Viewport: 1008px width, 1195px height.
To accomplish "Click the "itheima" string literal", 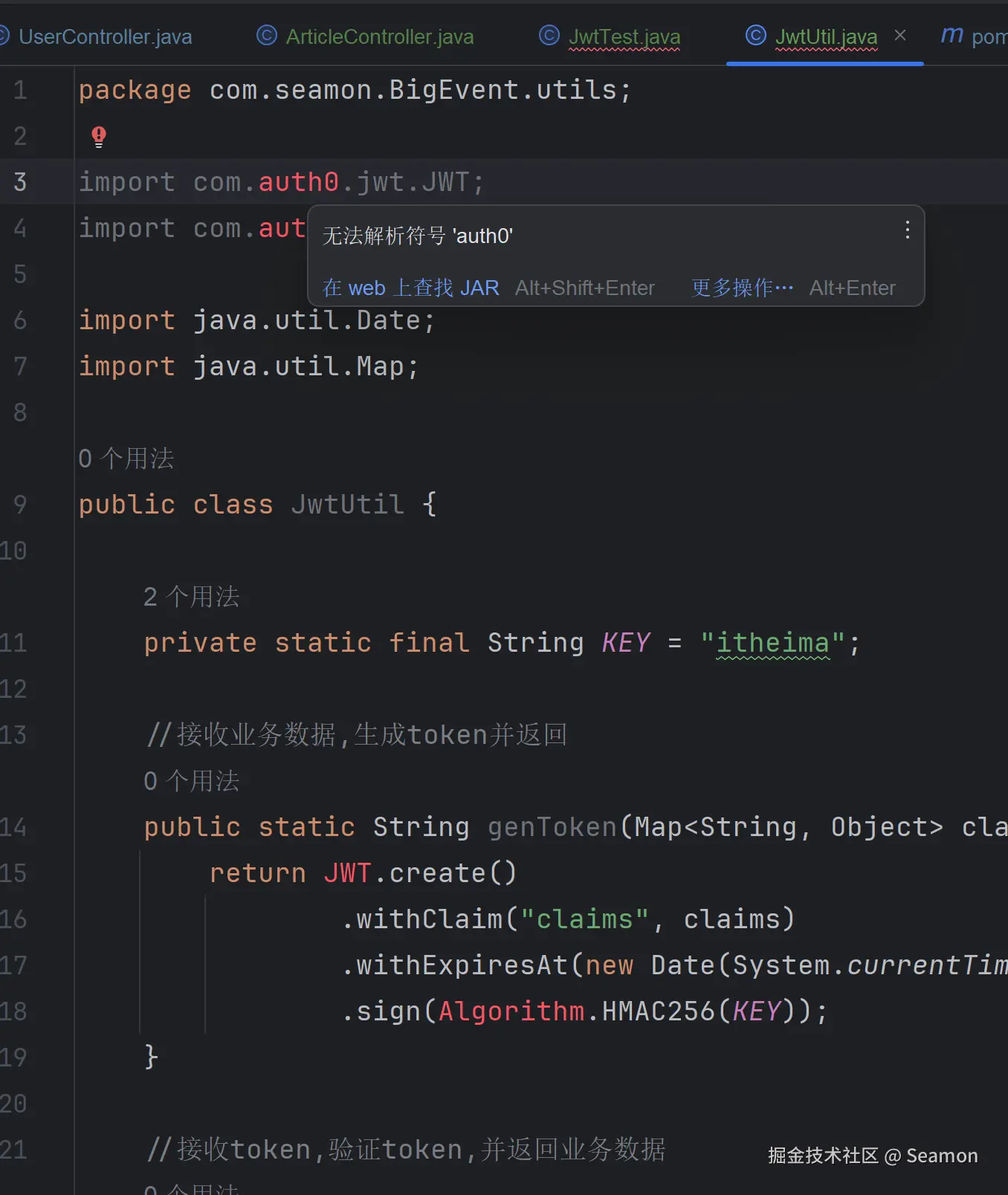I will point(772,643).
